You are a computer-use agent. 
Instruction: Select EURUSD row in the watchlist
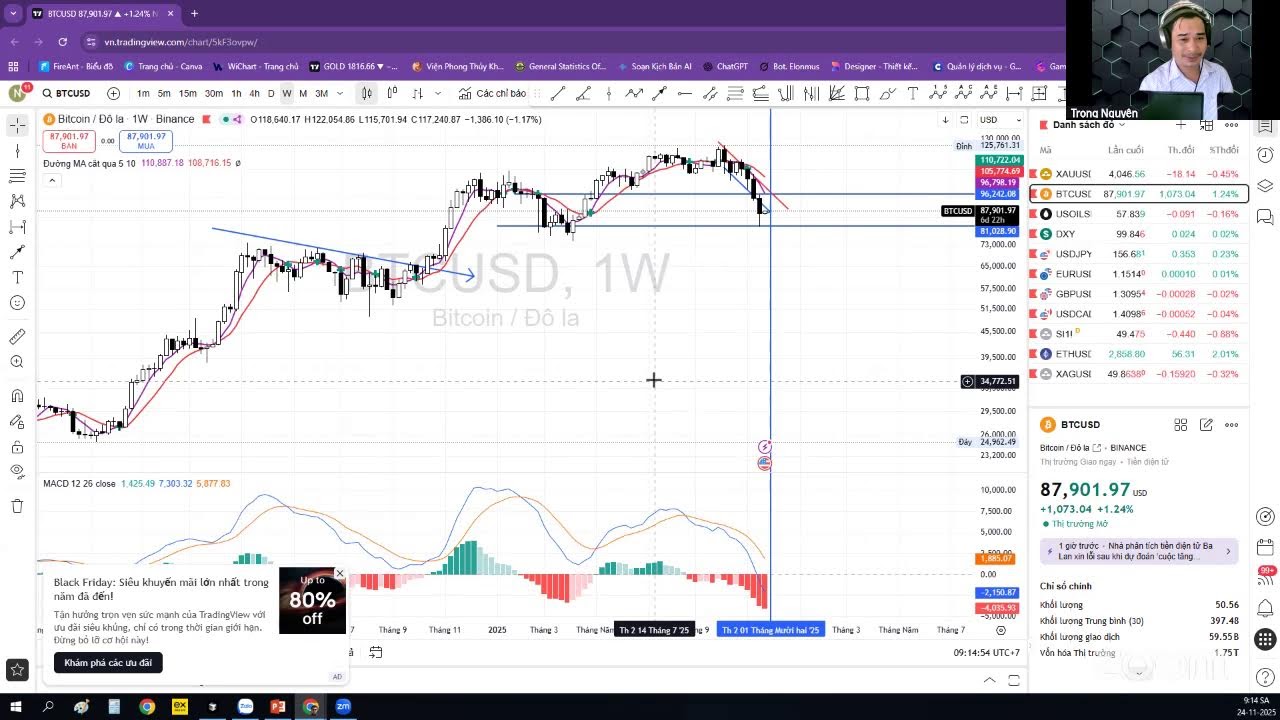click(x=1139, y=274)
